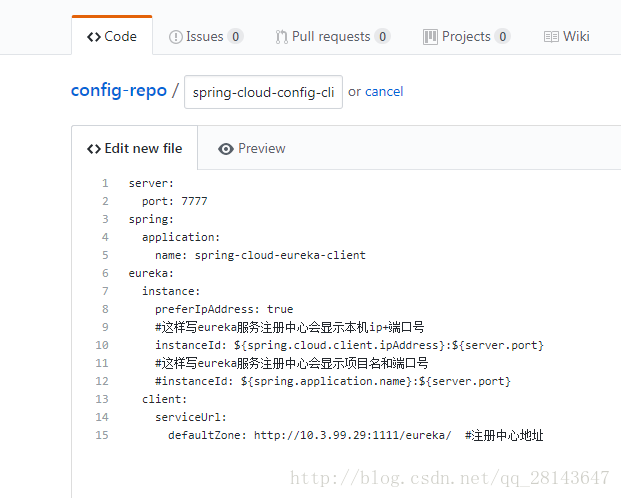Open the Issues tab
Screen dimensions: 621x498
click(205, 37)
